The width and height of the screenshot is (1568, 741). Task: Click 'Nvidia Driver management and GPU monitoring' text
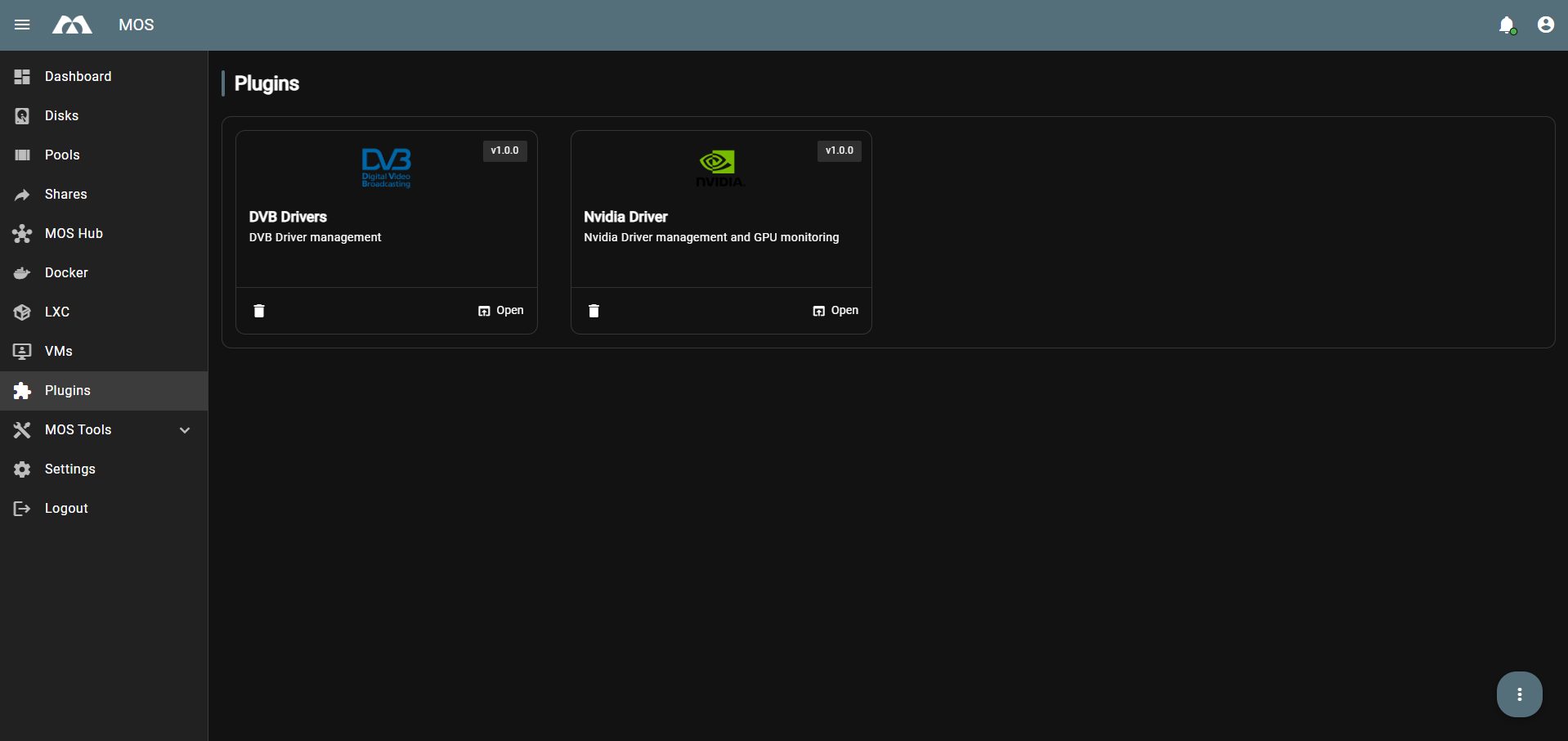(x=711, y=237)
